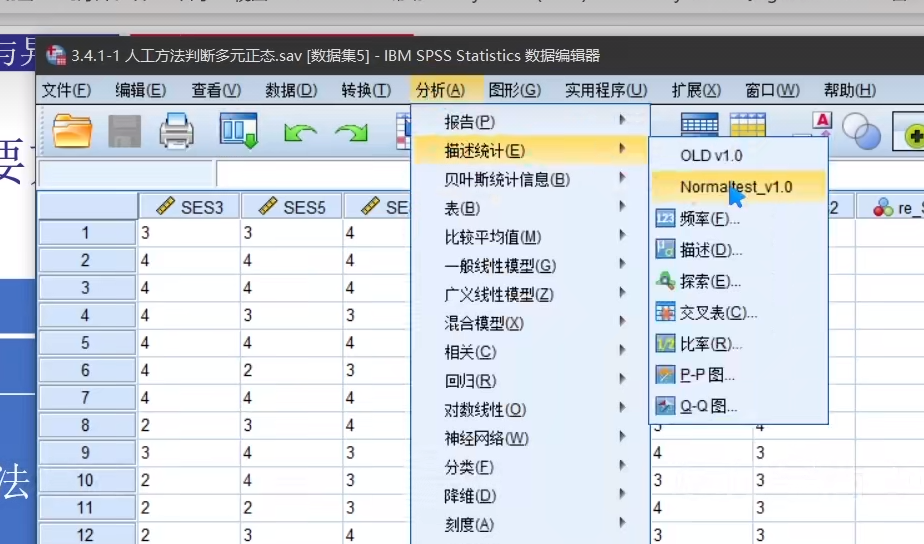924x544 pixels.
Task: Choose 探索(E)... from the submenu
Action: tap(738, 281)
